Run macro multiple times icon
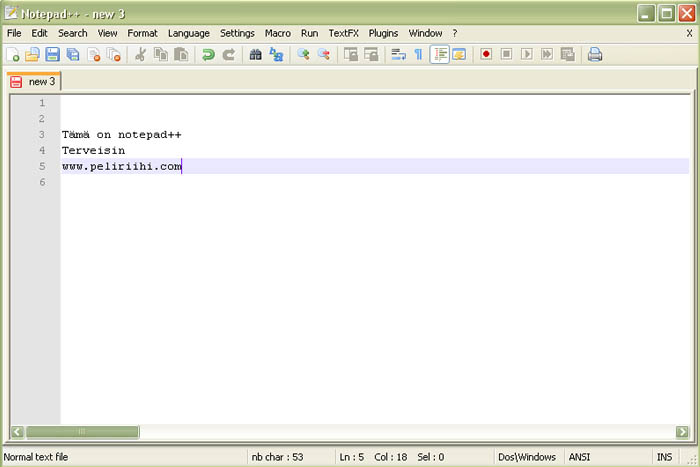This screenshot has width=700, height=467. pos(547,54)
